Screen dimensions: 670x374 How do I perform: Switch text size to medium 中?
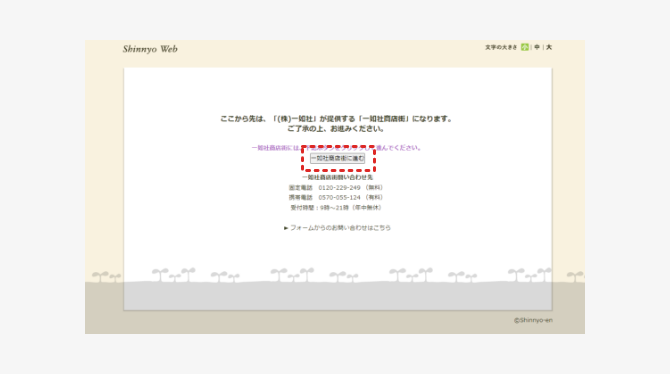[537, 47]
